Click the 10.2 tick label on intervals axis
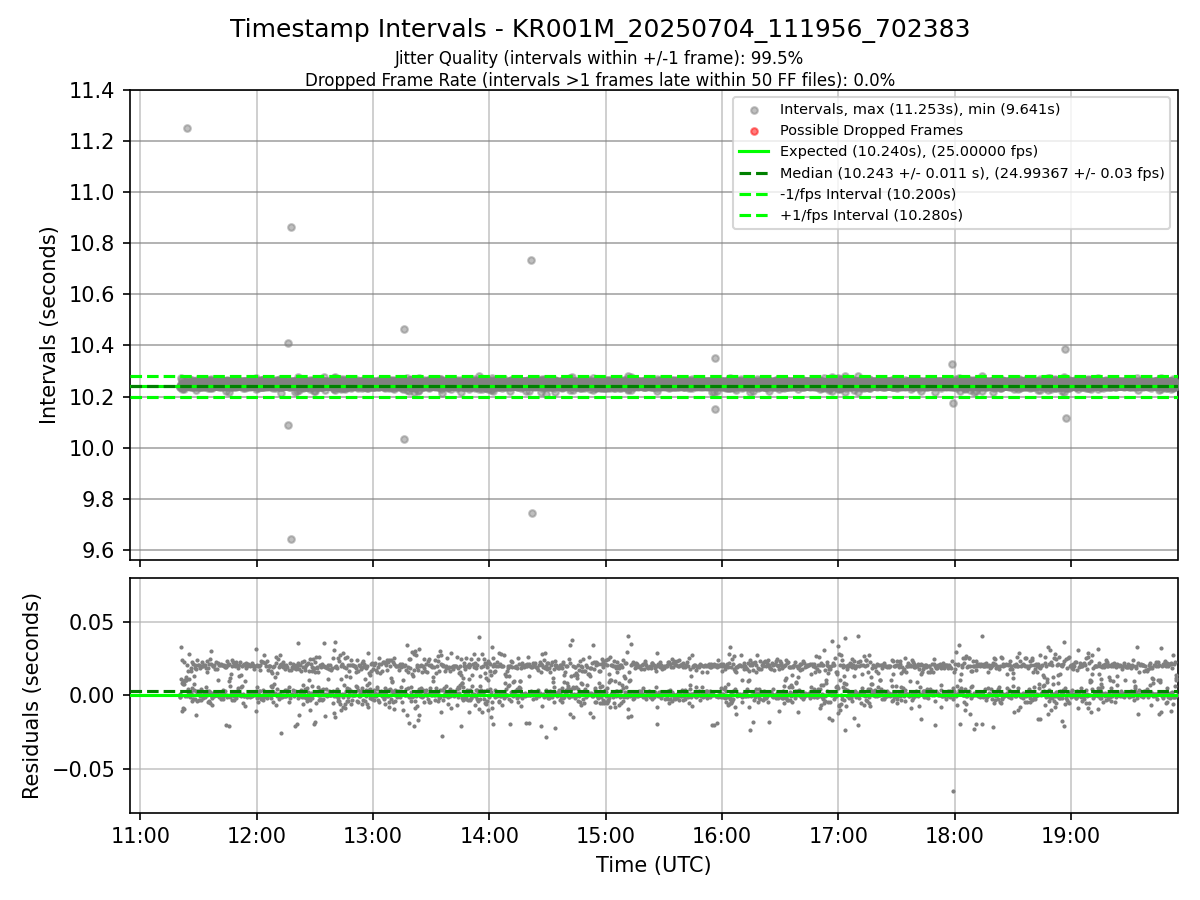 94,397
